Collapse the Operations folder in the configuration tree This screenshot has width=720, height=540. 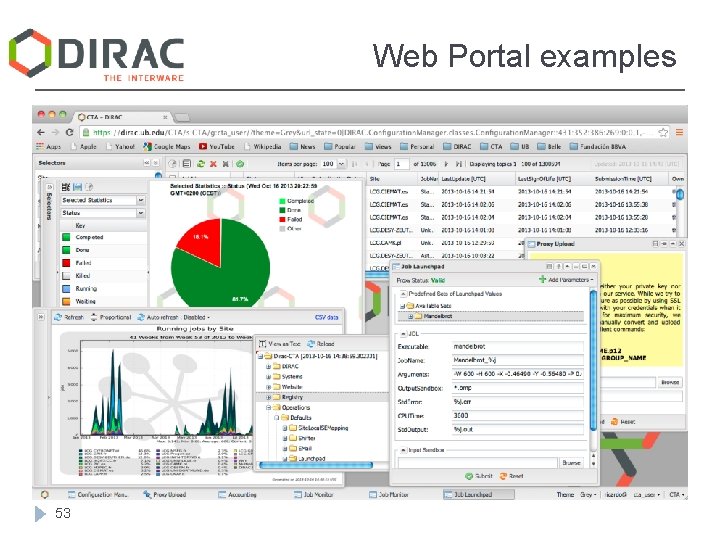(x=269, y=407)
